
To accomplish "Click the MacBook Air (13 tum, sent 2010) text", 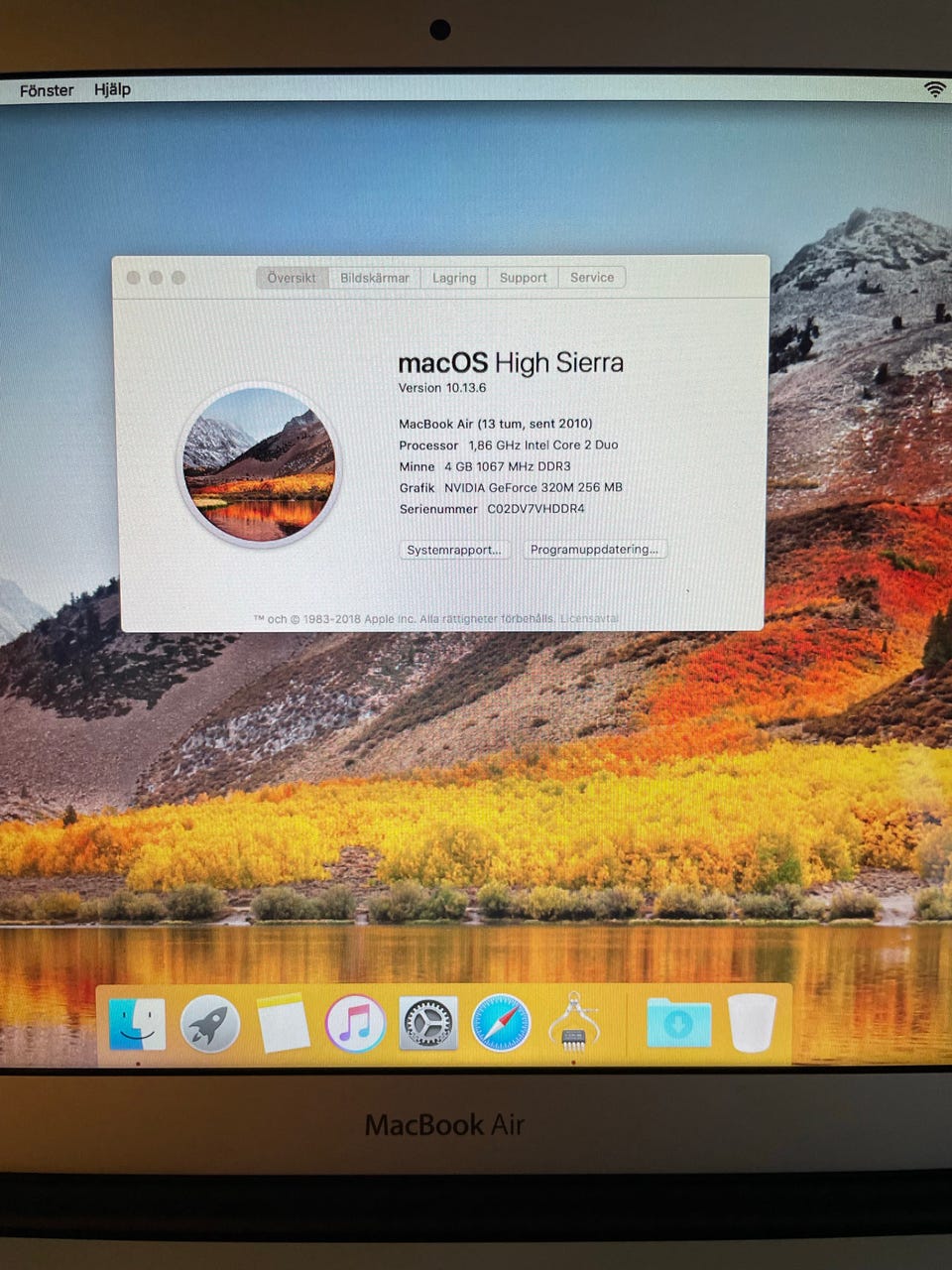I will (495, 424).
